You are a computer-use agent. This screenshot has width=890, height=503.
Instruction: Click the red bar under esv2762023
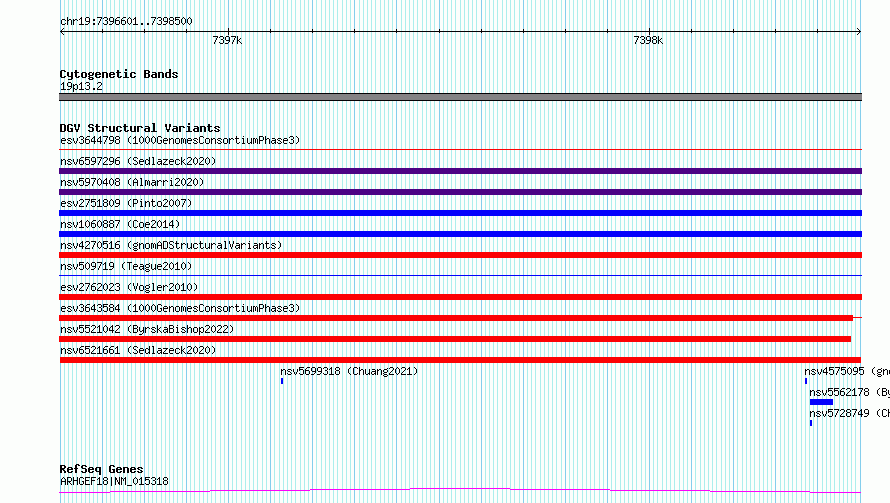click(460, 297)
